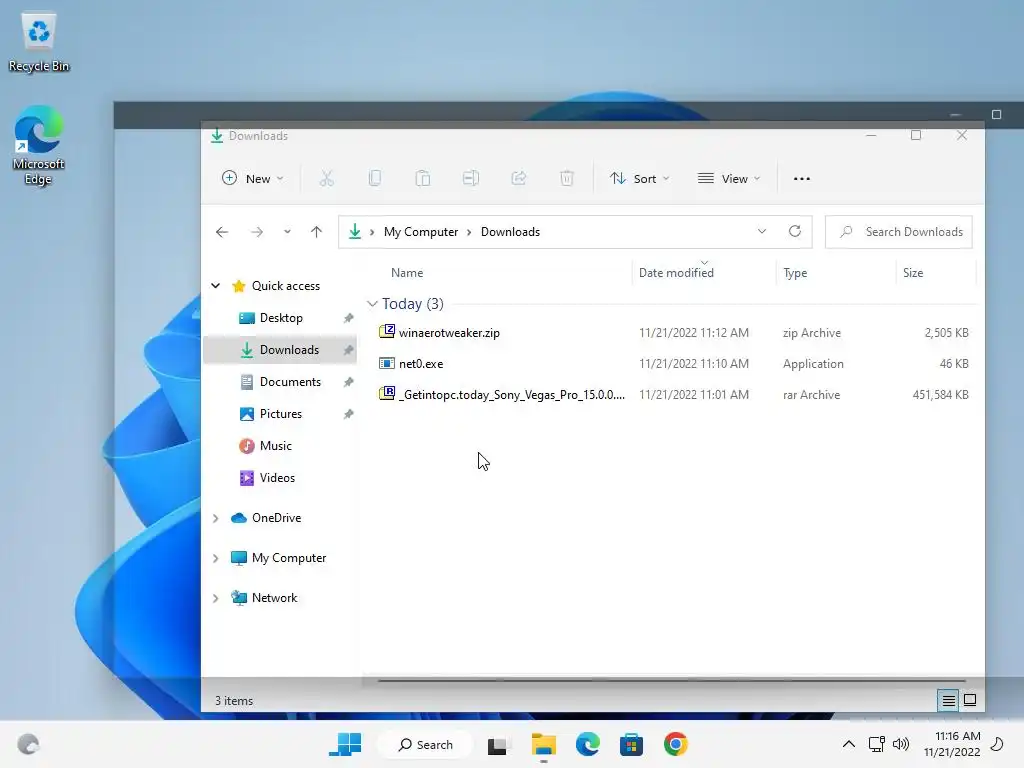This screenshot has width=1024, height=768.
Task: Select the net0.exe application icon
Action: click(x=387, y=363)
